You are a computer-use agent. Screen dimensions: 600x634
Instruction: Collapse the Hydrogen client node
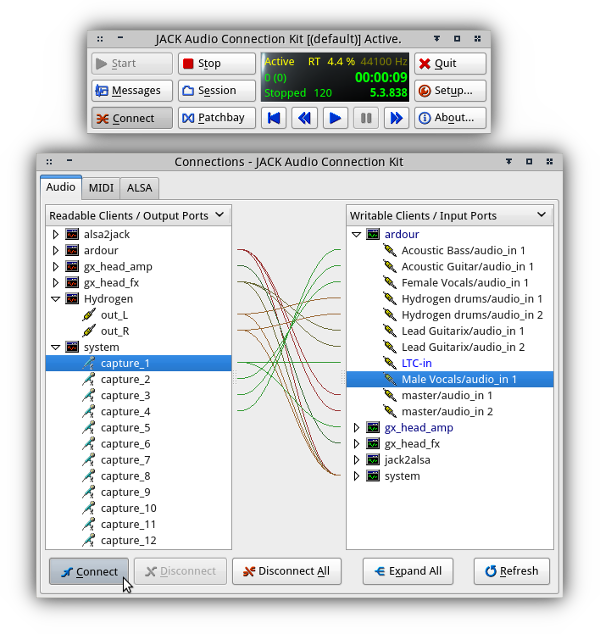(56, 299)
